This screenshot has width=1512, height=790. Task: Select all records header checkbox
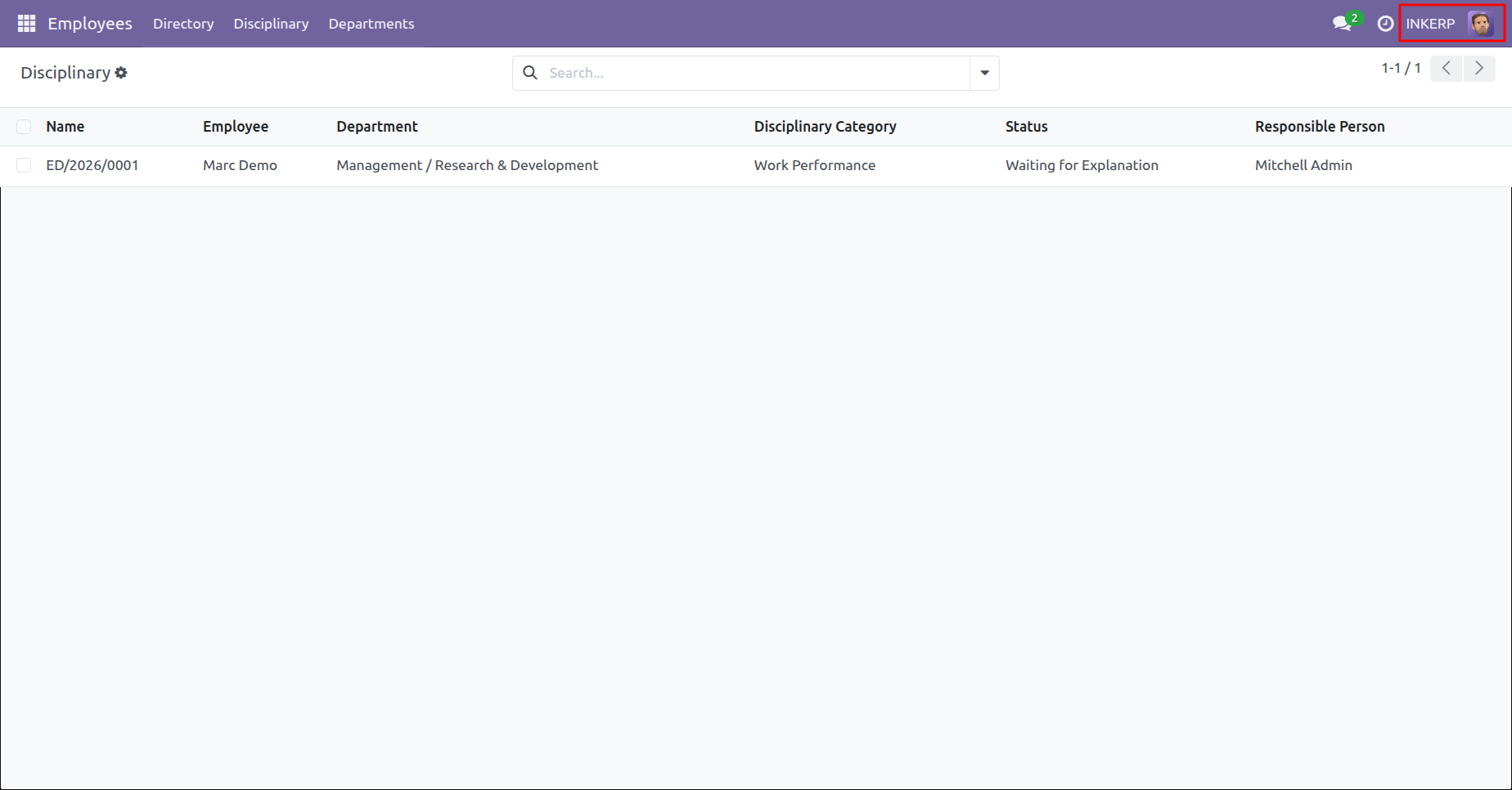pos(24,127)
